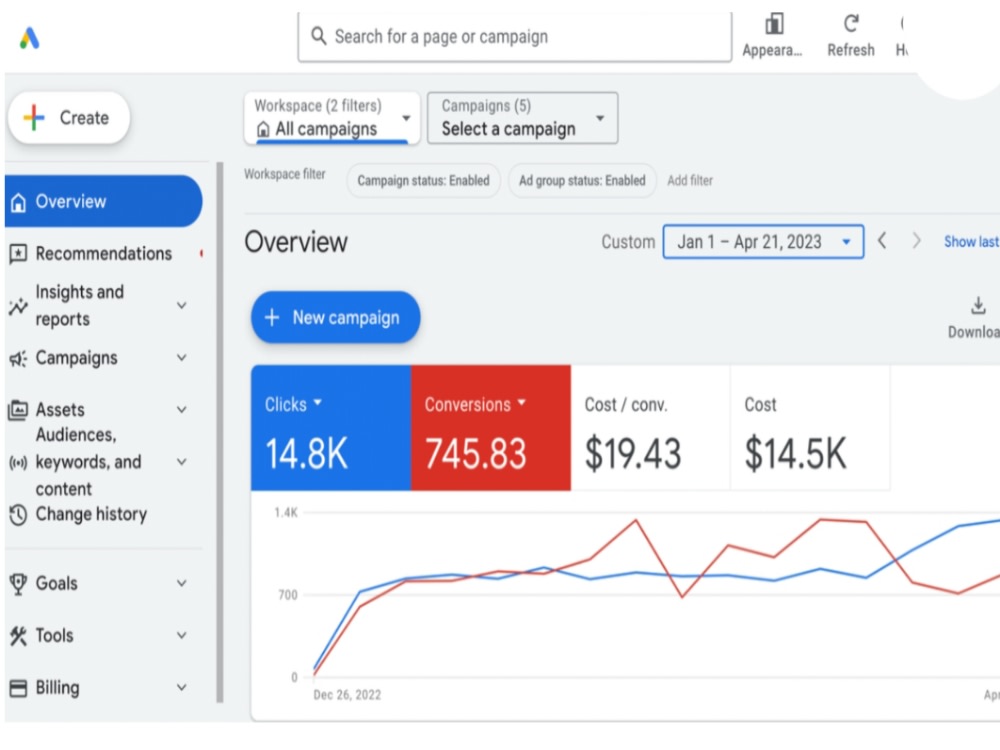Click the Create button
Image resolution: width=1000 pixels, height=750 pixels.
[69, 118]
